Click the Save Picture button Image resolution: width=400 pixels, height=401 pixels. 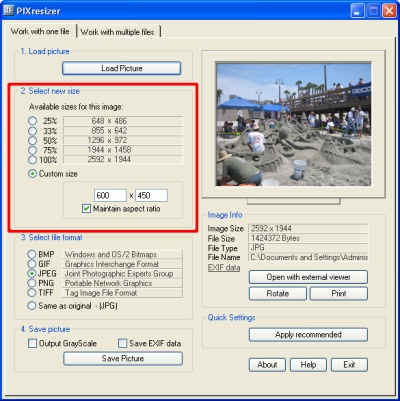coord(123,359)
